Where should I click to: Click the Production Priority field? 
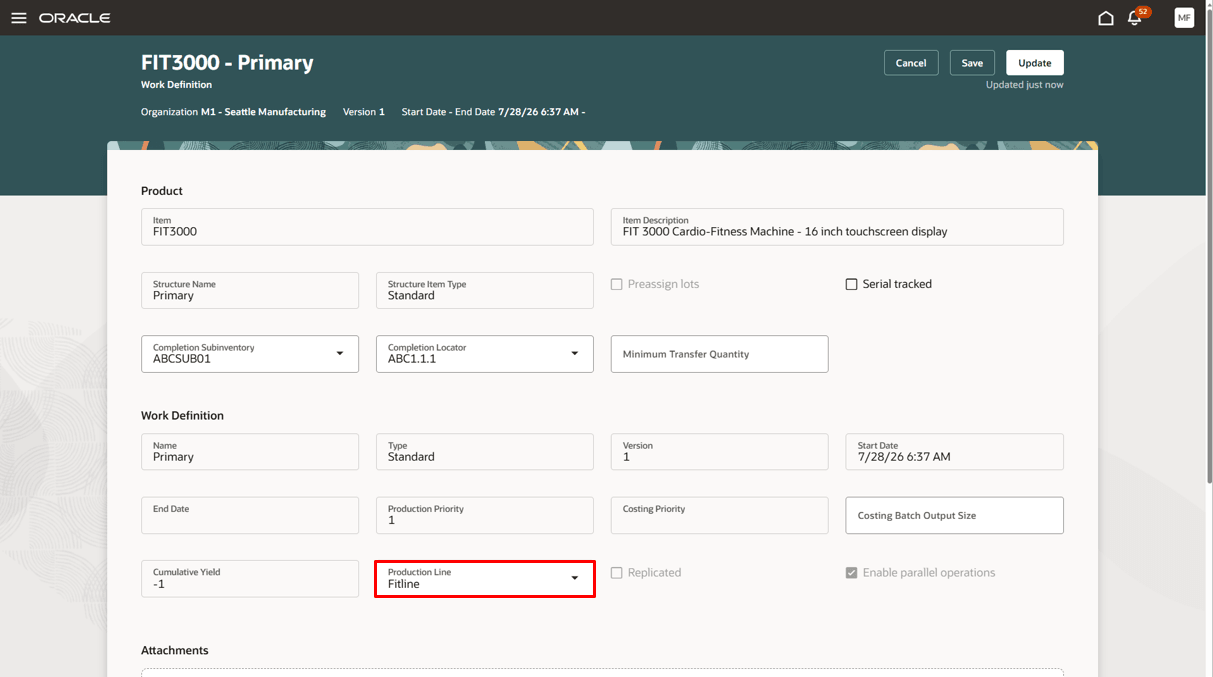pos(485,516)
